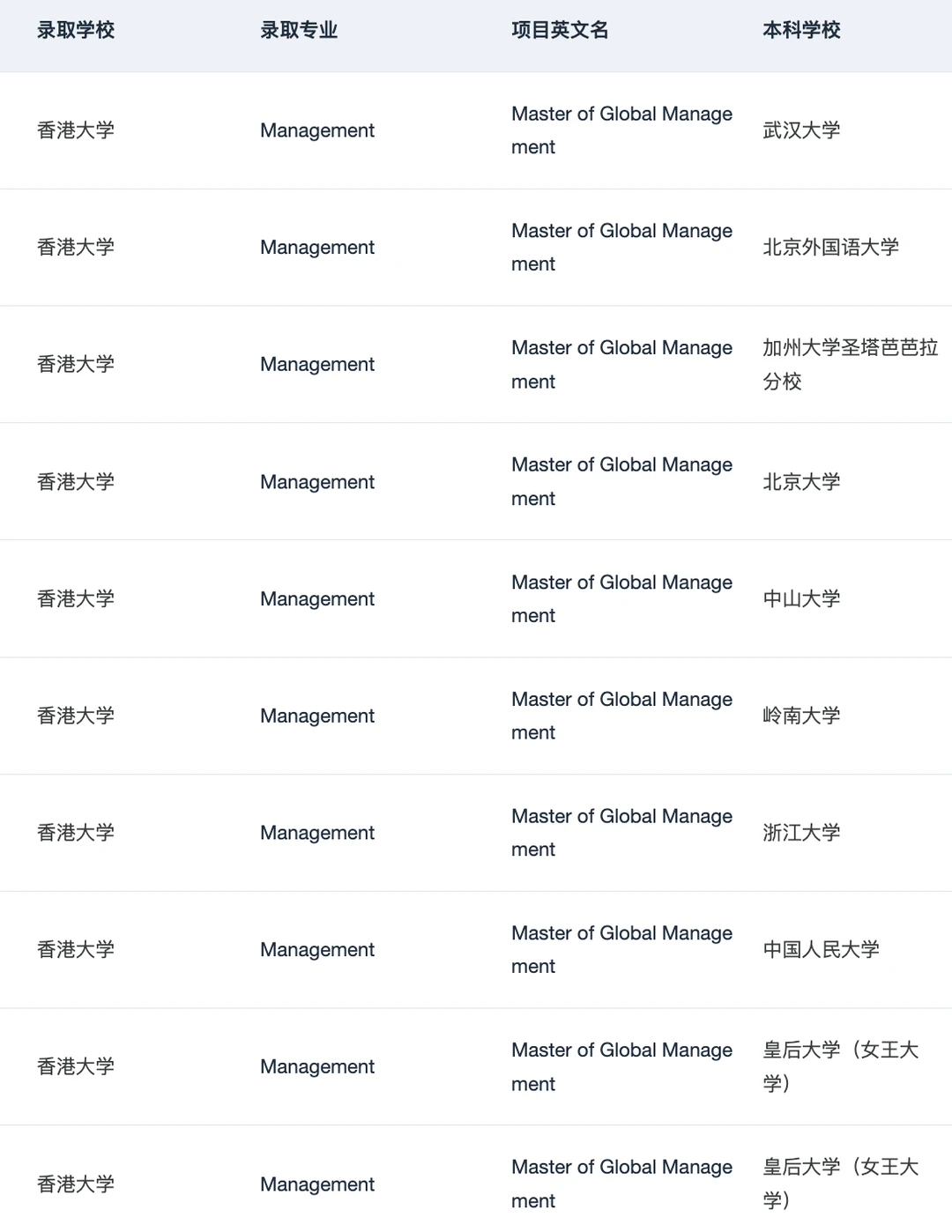
Task: Select the 项目英文名 column header
Action: pos(560,30)
